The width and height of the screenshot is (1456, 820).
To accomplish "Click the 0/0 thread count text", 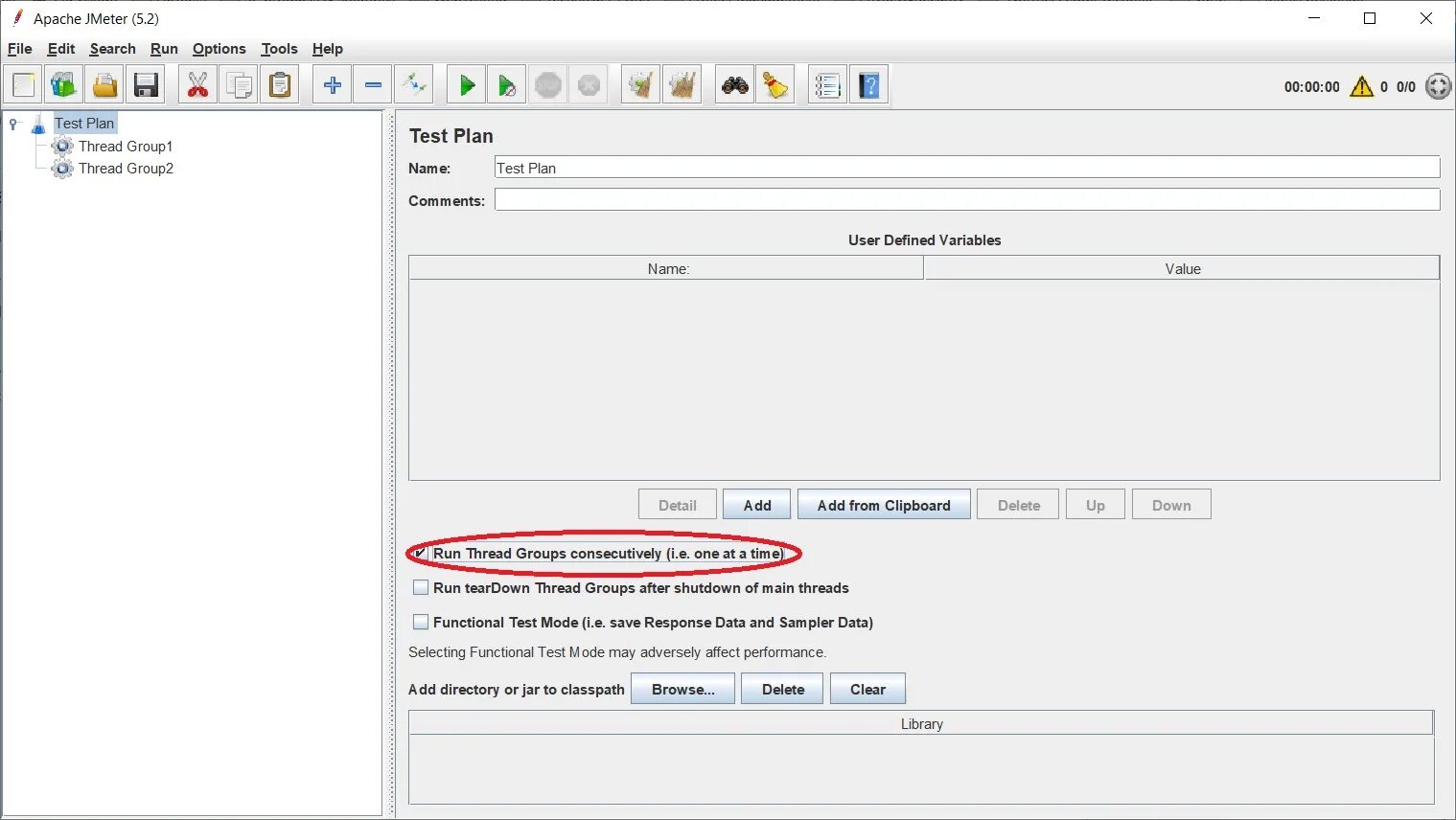I will (x=1406, y=87).
